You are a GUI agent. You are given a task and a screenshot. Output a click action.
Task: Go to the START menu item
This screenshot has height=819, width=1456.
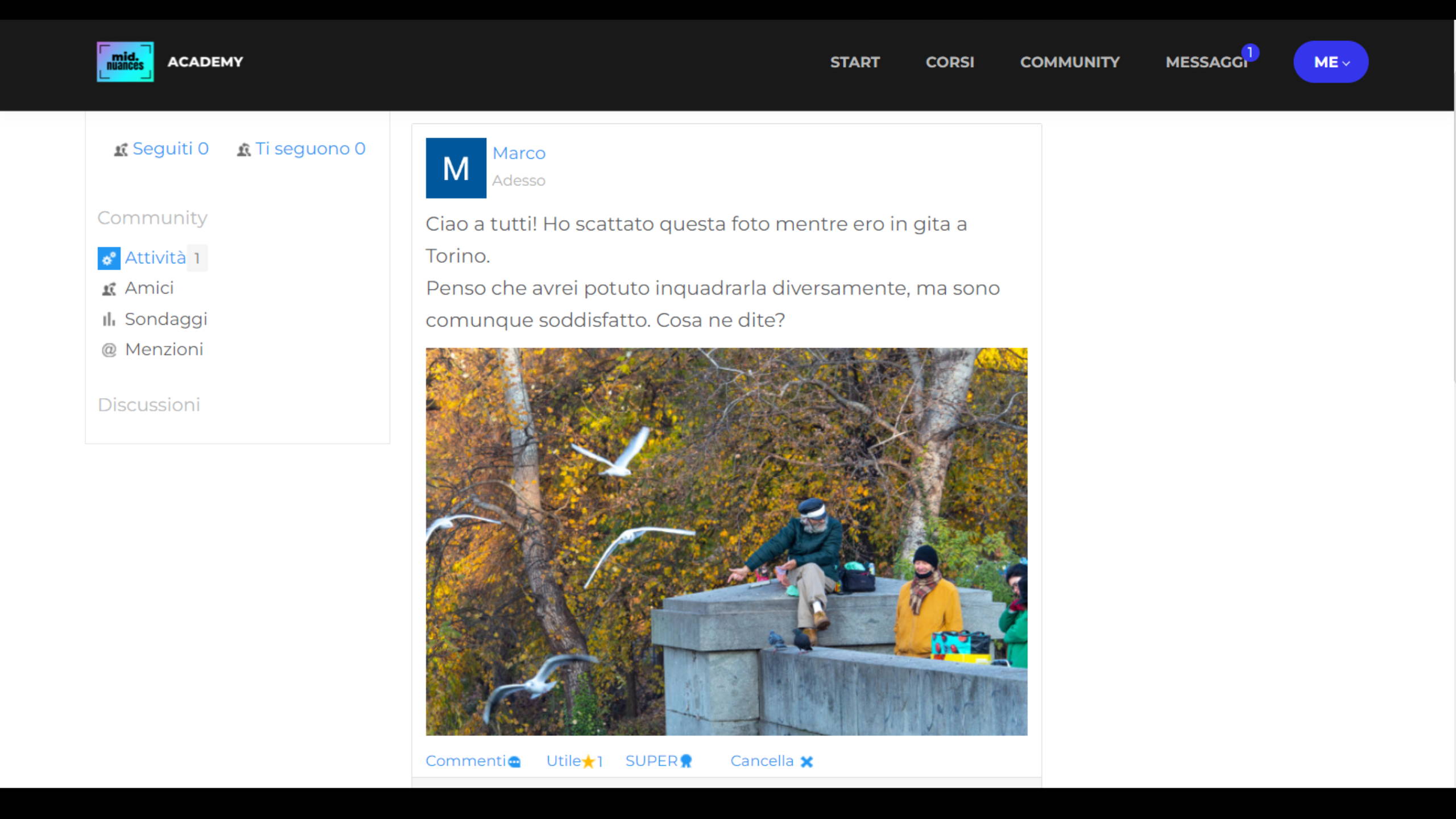click(855, 62)
